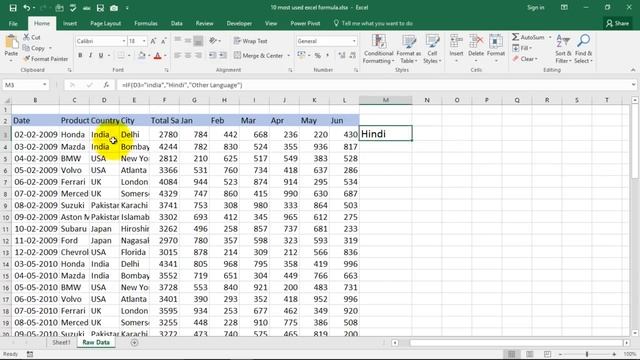Open Format as Table gallery
640x360 pixels.
tap(409, 49)
